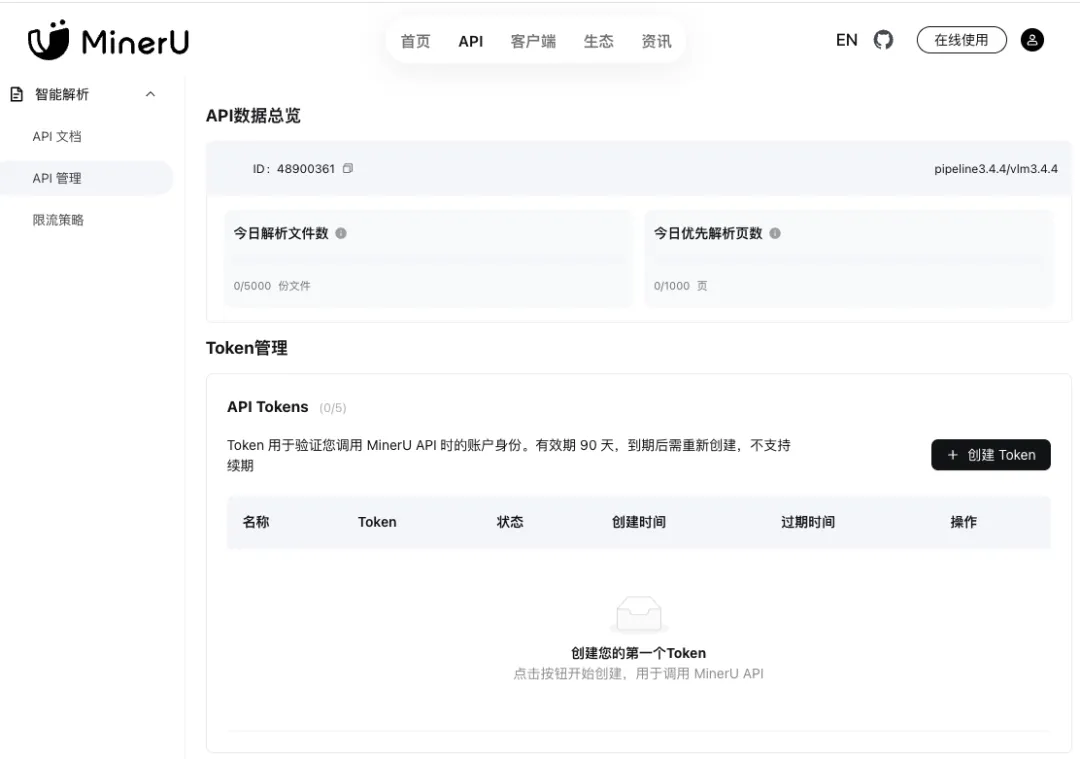Click the document icon beside 智能解析
Viewport: 1080px width, 759px height.
tap(17, 94)
